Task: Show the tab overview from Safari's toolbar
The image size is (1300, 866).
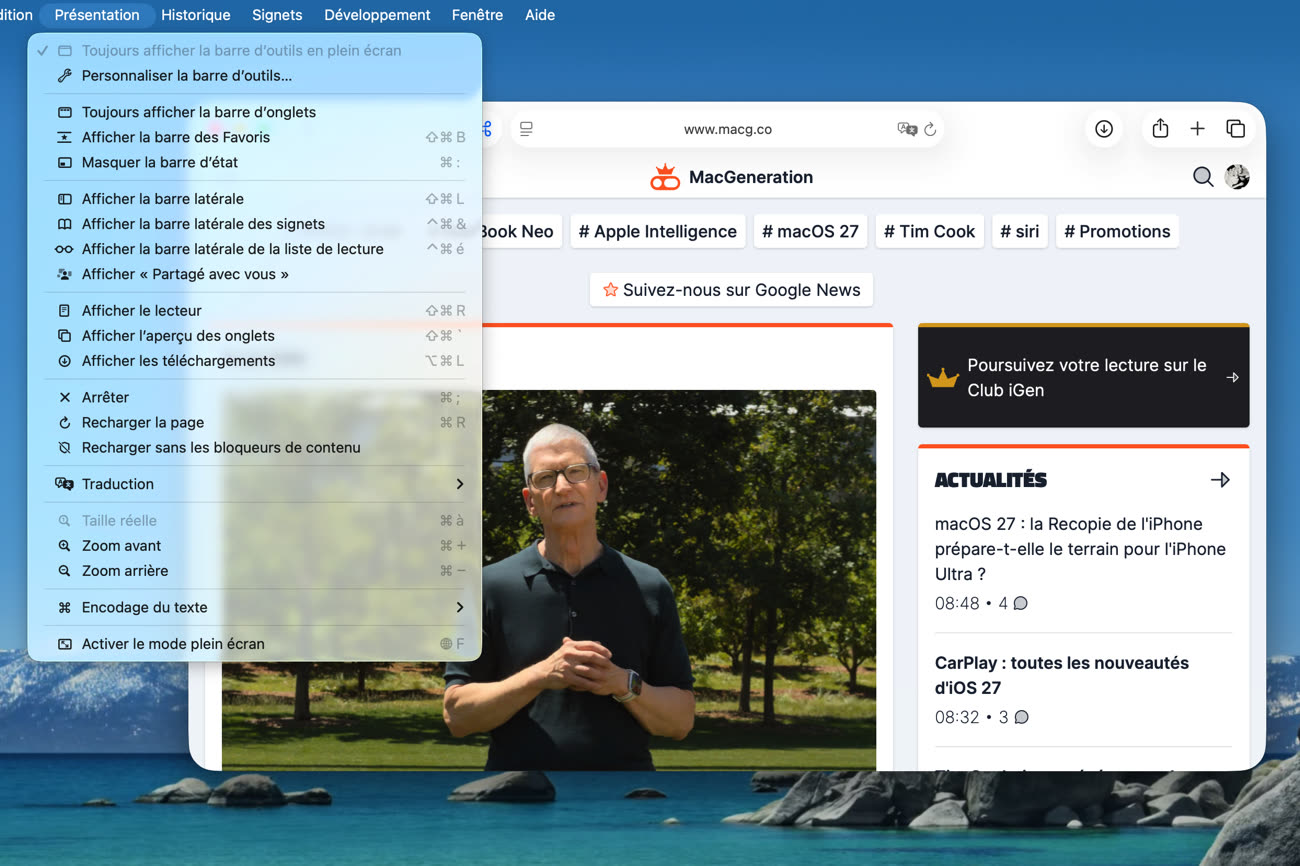Action: (1235, 129)
